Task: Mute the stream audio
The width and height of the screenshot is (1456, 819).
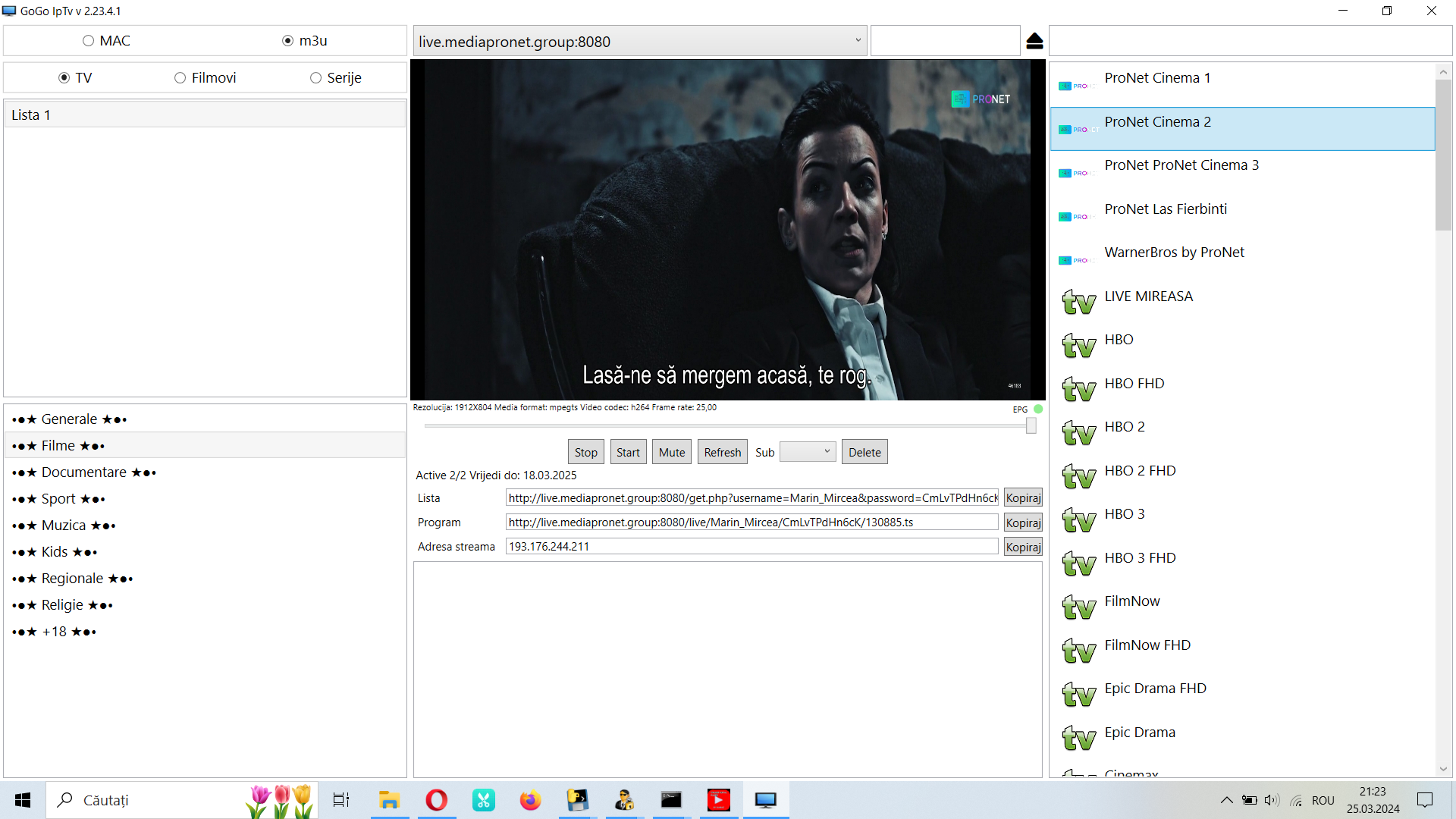Action: (672, 452)
